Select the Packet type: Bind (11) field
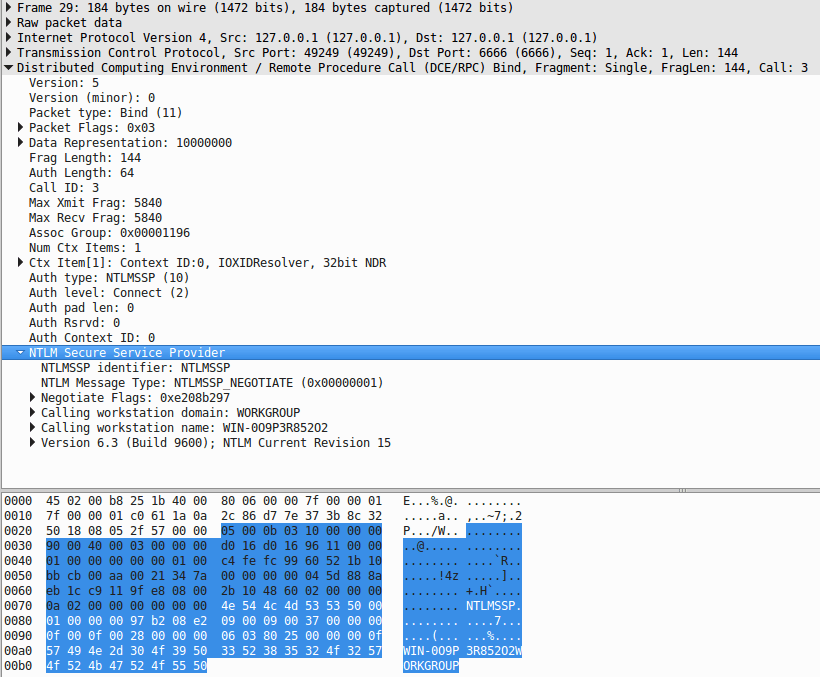Image resolution: width=820 pixels, height=677 pixels. click(x=105, y=113)
